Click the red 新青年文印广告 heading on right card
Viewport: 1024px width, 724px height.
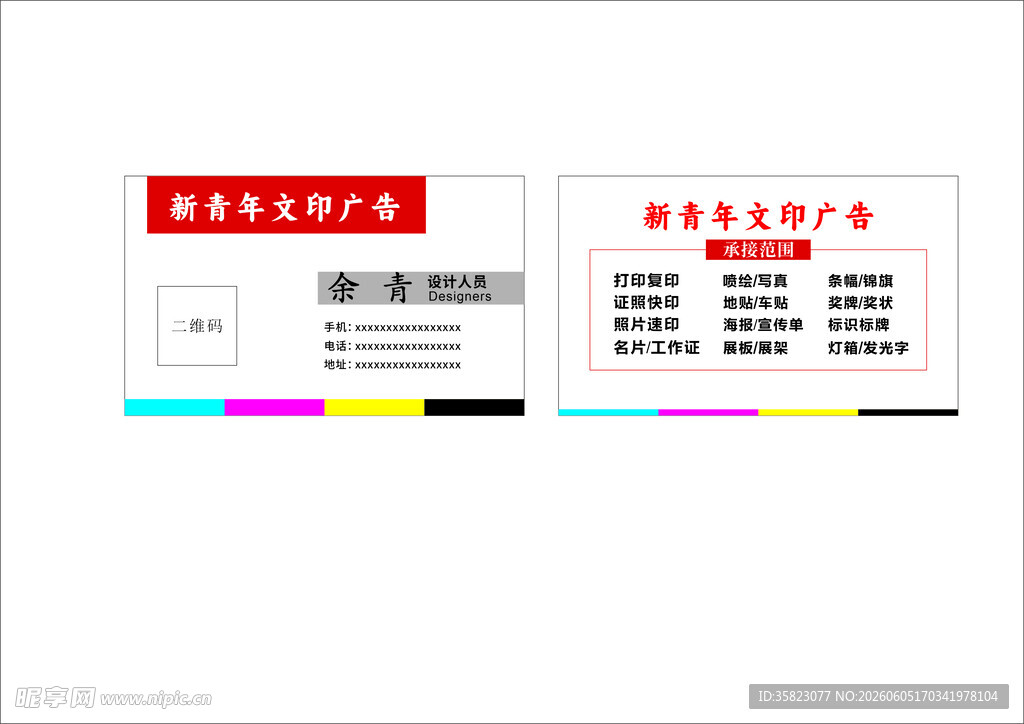click(758, 216)
